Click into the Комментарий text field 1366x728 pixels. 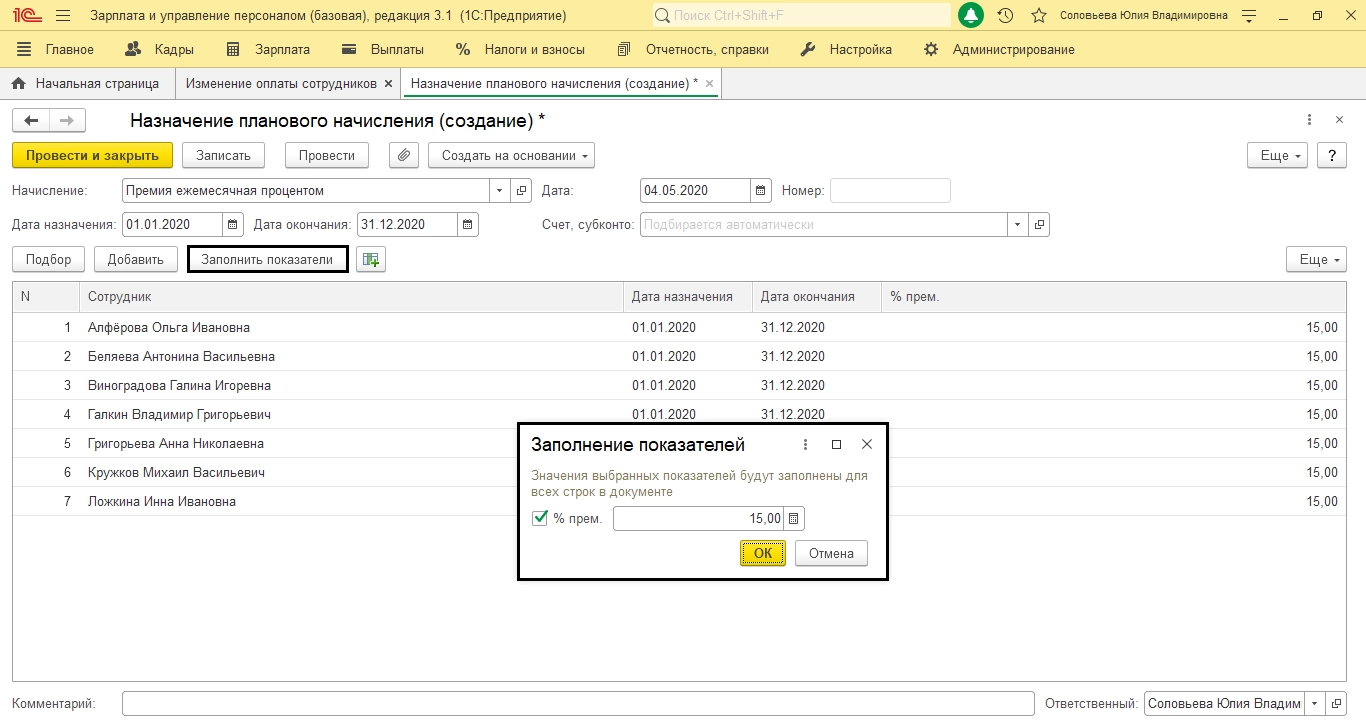point(577,704)
